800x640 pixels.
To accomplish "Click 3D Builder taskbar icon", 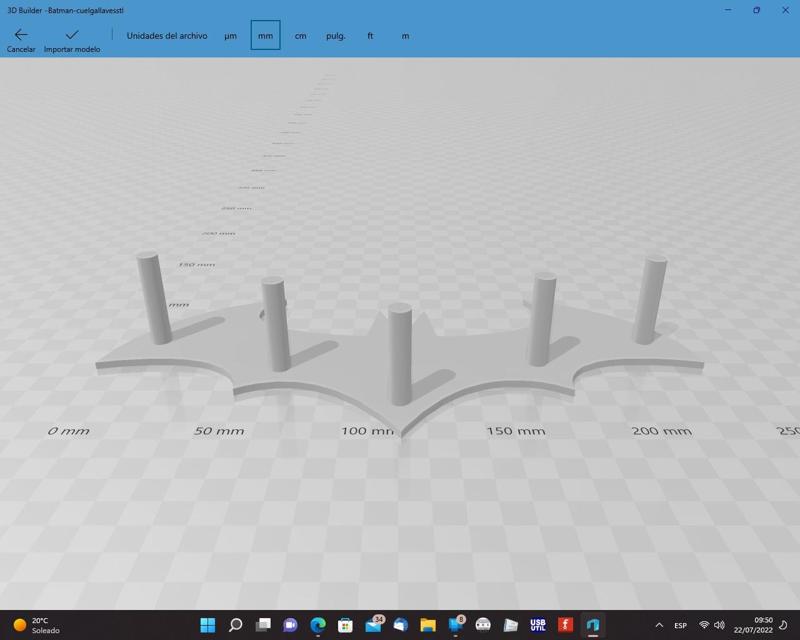I will point(593,625).
